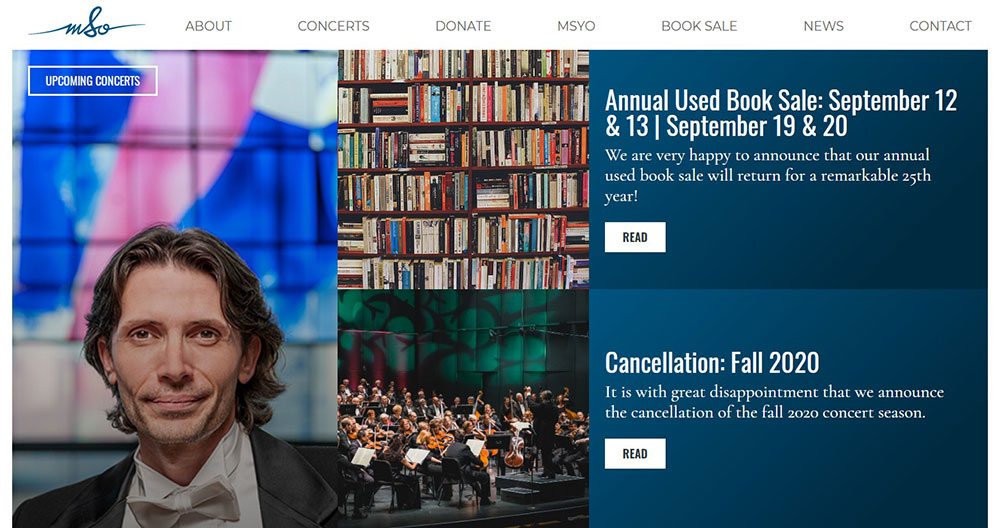Image resolution: width=1000 pixels, height=528 pixels.
Task: Click the orchestra performance photo
Action: (464, 409)
